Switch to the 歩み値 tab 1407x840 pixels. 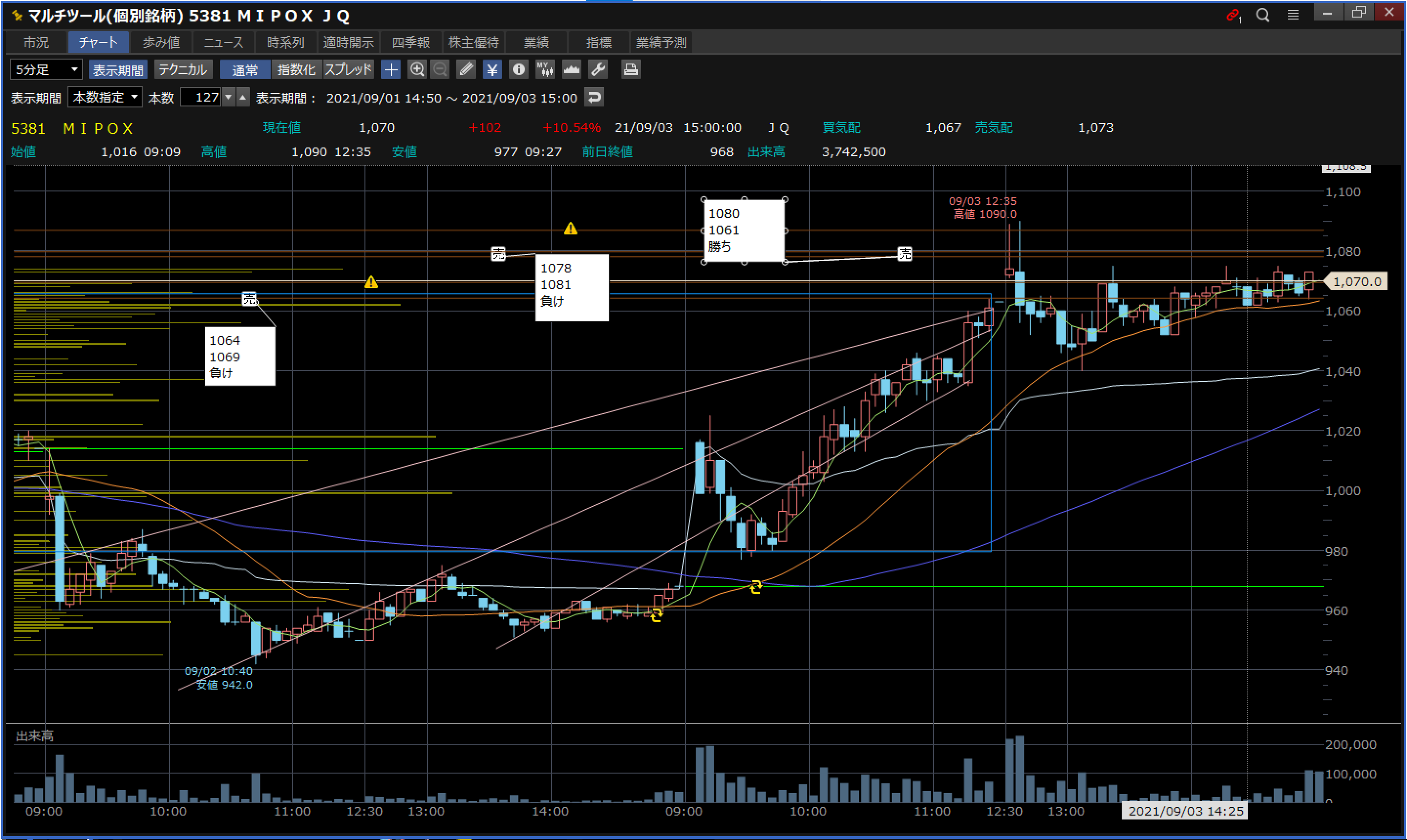point(161,42)
